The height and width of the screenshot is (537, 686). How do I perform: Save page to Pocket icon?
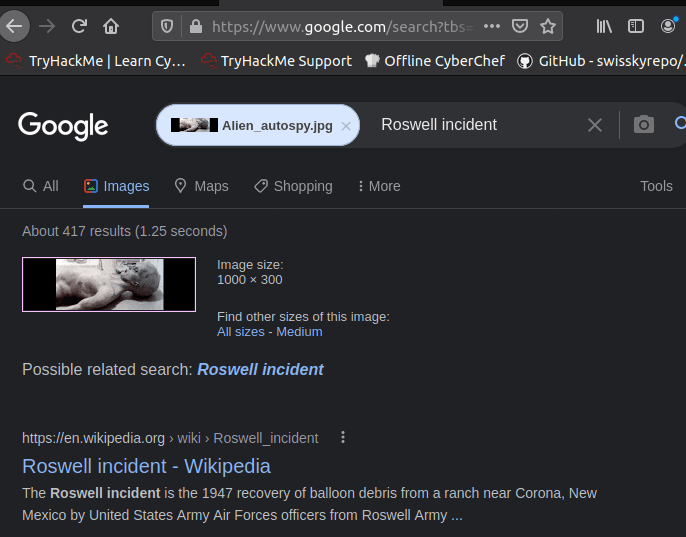coord(520,26)
